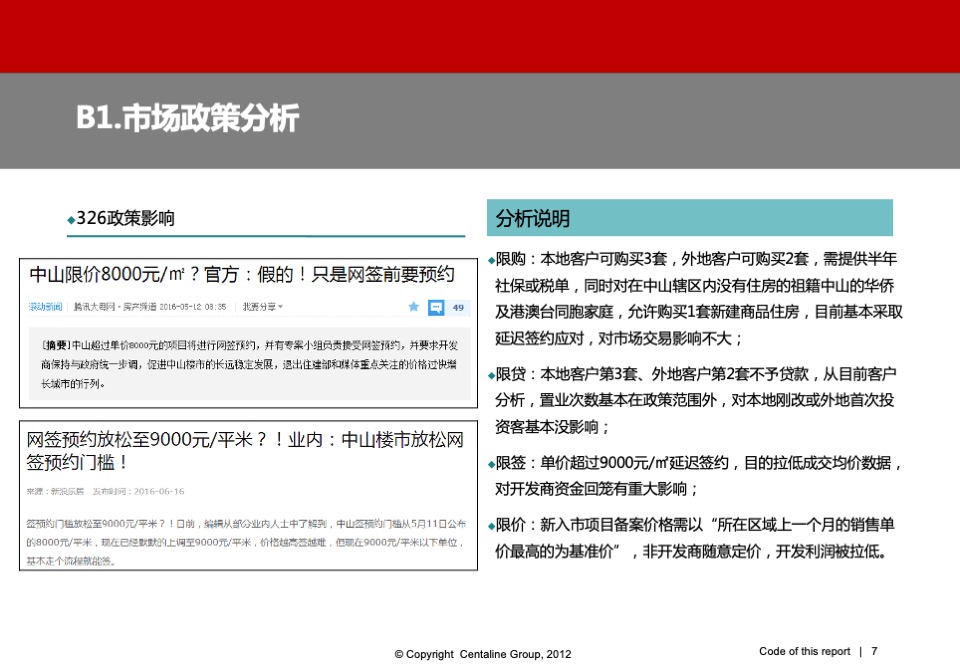Click the comment count badge showing 49
The image size is (960, 665).
point(456,308)
